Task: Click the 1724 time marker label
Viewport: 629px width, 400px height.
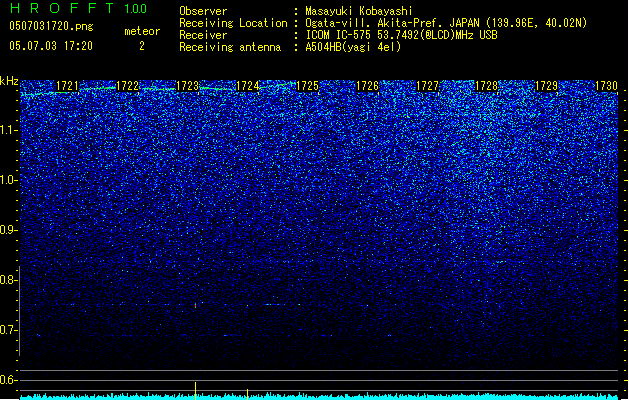Action: pos(248,86)
